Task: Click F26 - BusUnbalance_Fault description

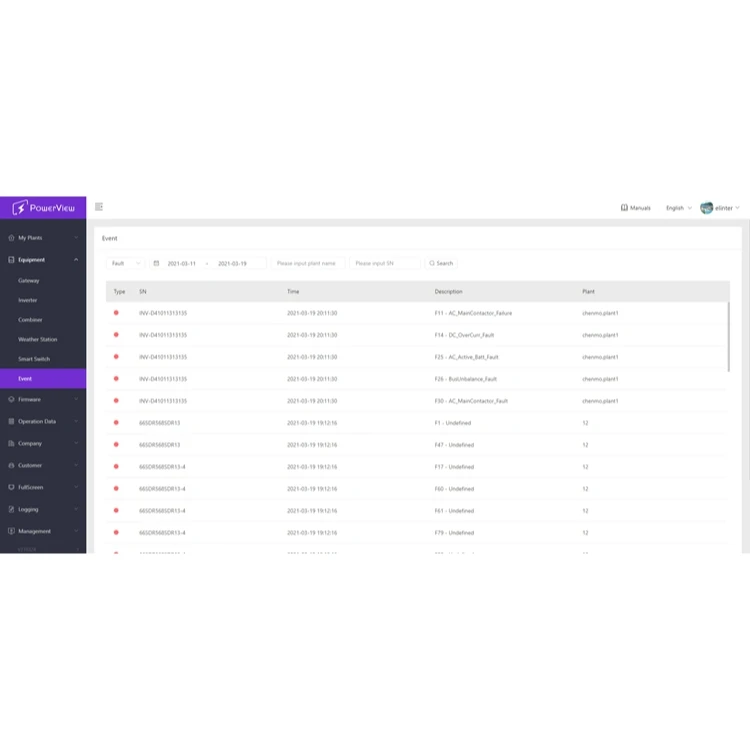Action: [x=465, y=379]
